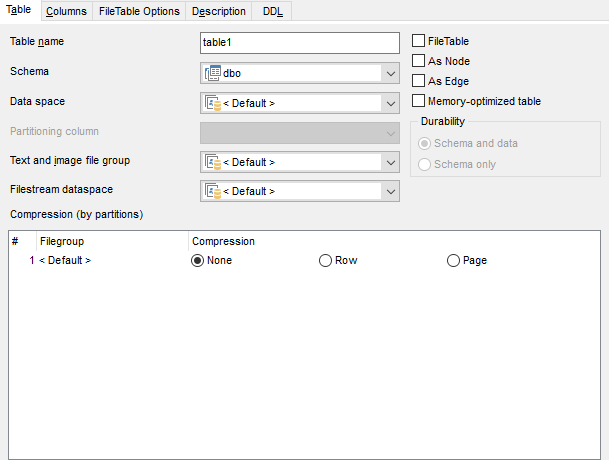Image resolution: width=609 pixels, height=462 pixels.
Task: Check the As Node option
Action: click(419, 61)
